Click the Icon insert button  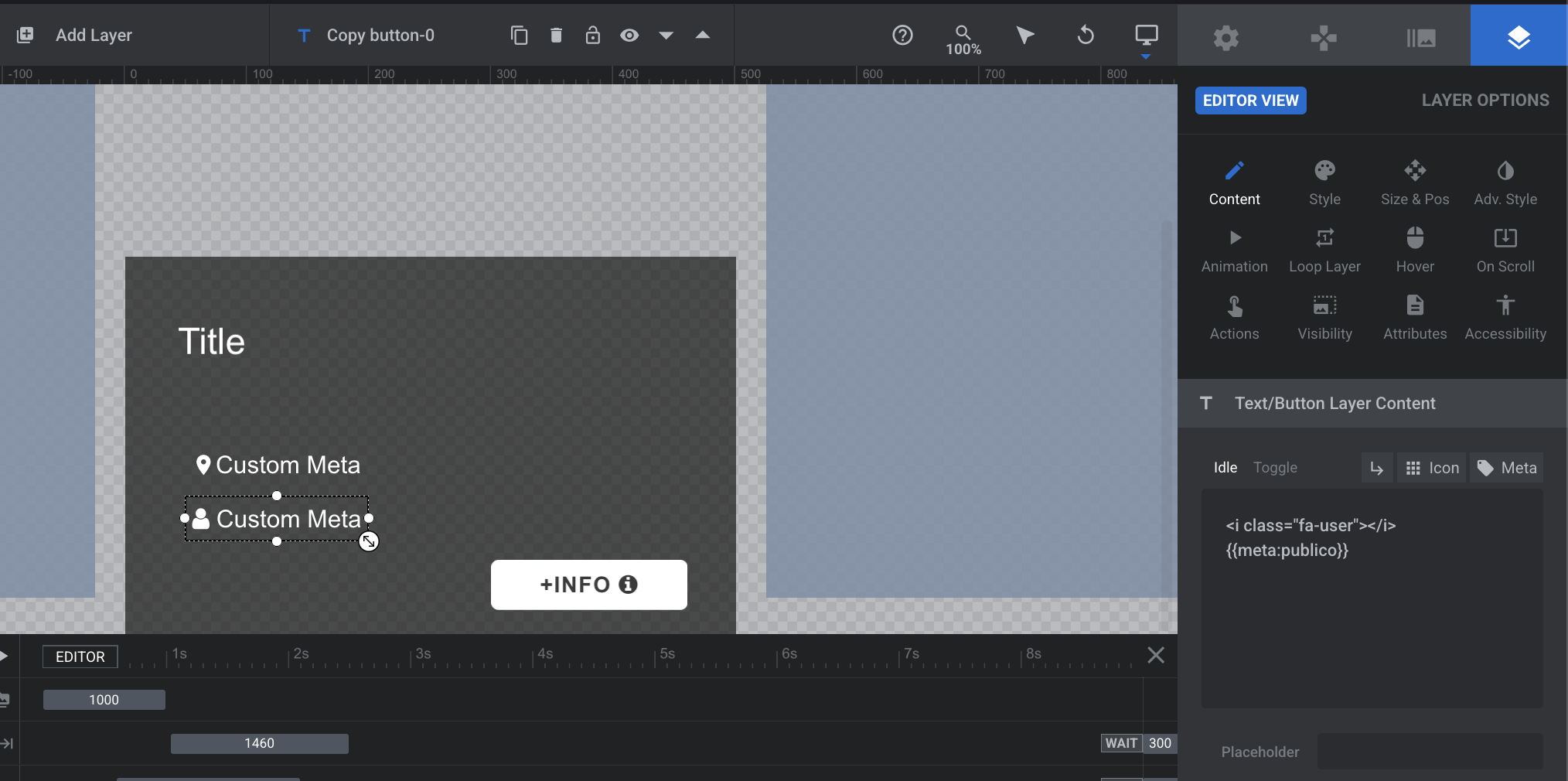point(1431,468)
